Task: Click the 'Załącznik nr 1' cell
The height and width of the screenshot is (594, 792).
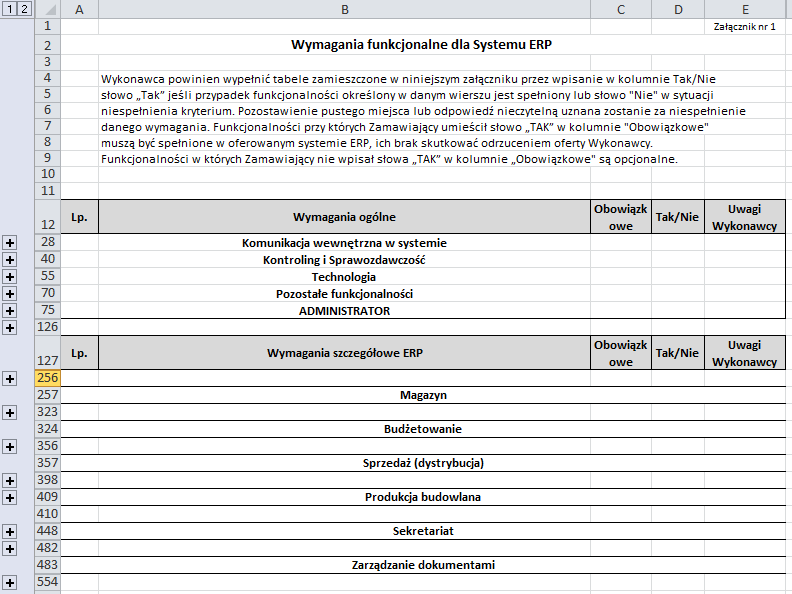Action: pyautogui.click(x=745, y=27)
